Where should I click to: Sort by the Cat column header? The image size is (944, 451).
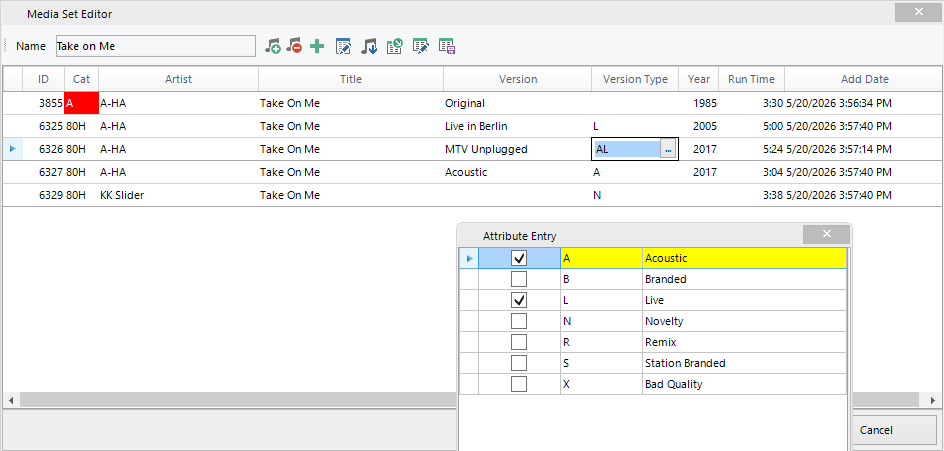(81, 79)
